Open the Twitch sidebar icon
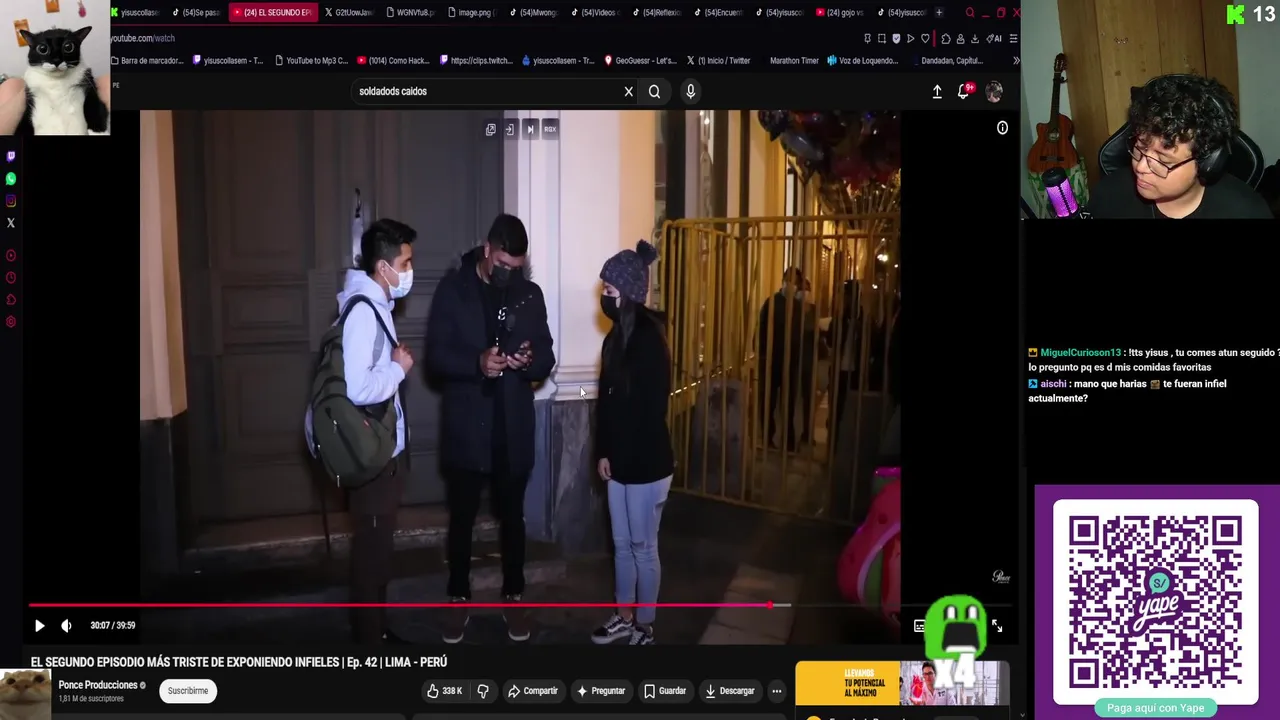This screenshot has height=720, width=1280. point(11,156)
